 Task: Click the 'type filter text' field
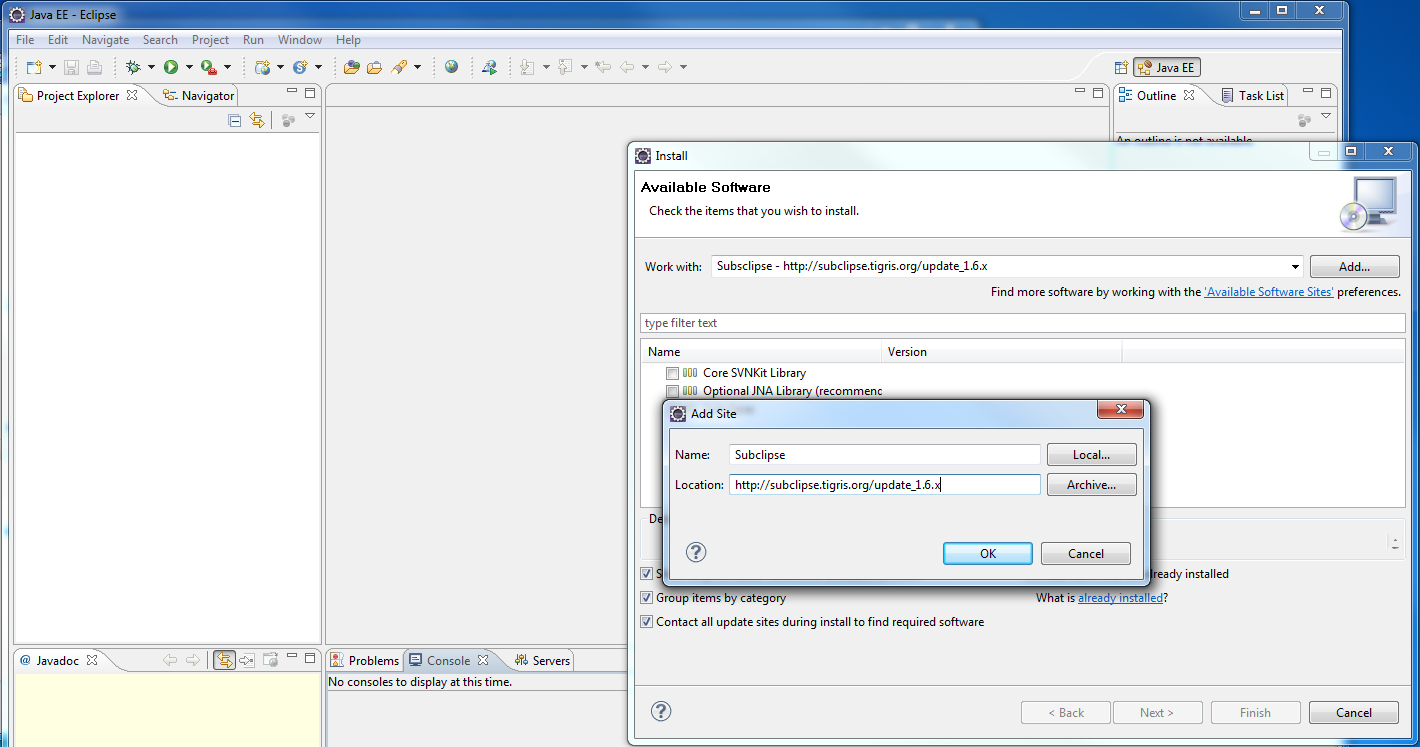[x=1023, y=323]
